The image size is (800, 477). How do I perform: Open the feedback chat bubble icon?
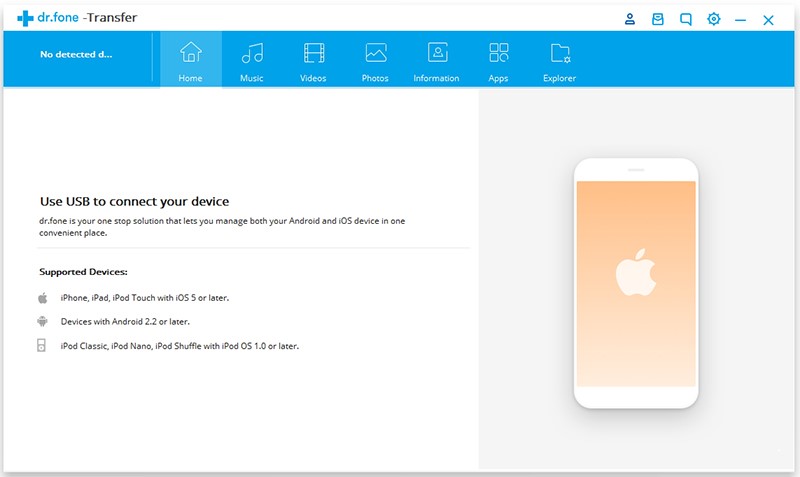coord(686,19)
